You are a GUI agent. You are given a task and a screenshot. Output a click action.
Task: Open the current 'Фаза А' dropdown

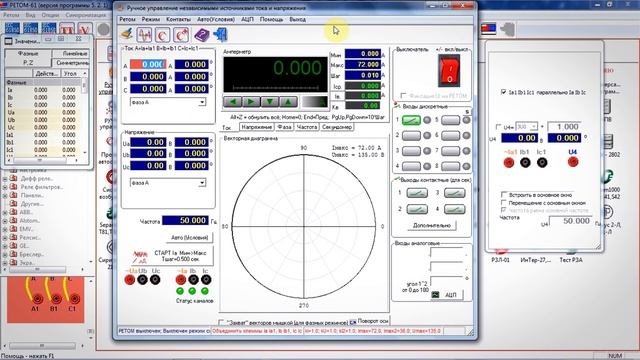202,102
